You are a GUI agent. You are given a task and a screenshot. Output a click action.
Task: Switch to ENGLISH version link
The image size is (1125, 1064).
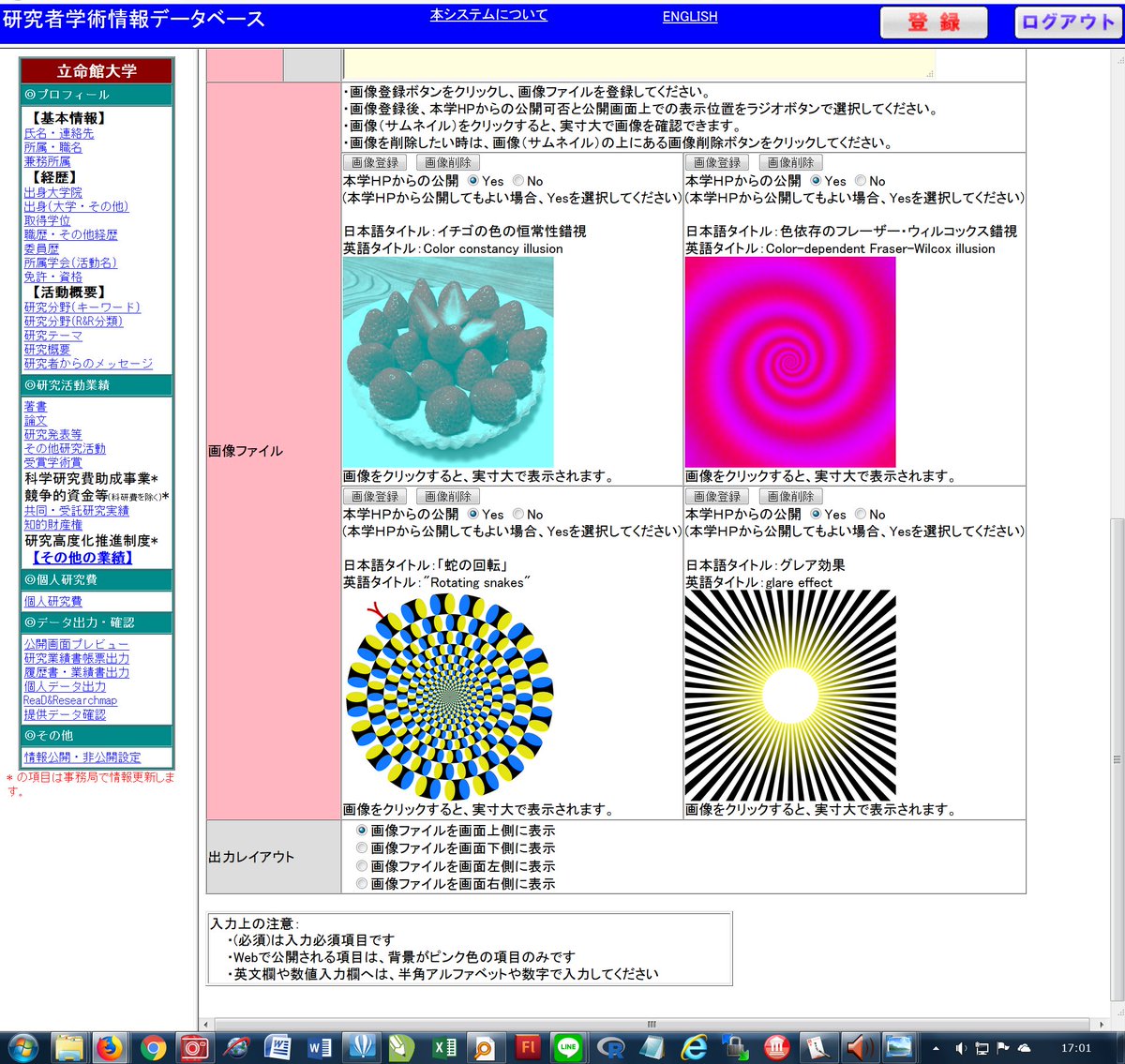tap(690, 17)
